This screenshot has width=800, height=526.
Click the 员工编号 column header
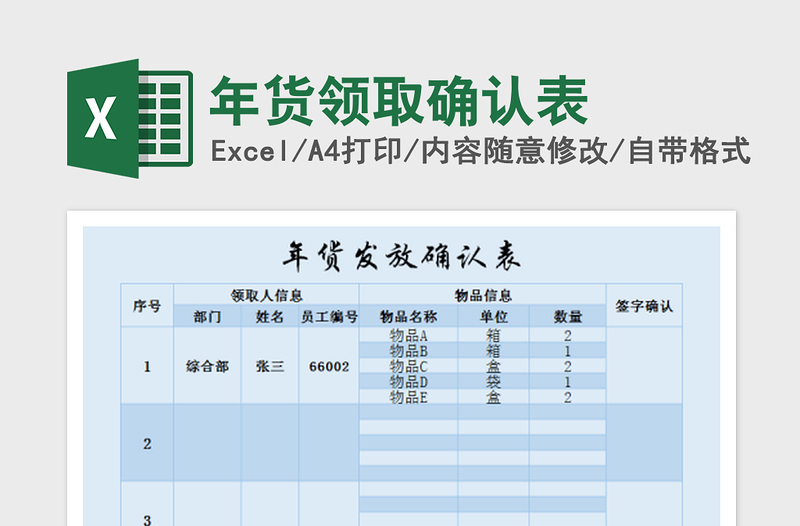(329, 316)
